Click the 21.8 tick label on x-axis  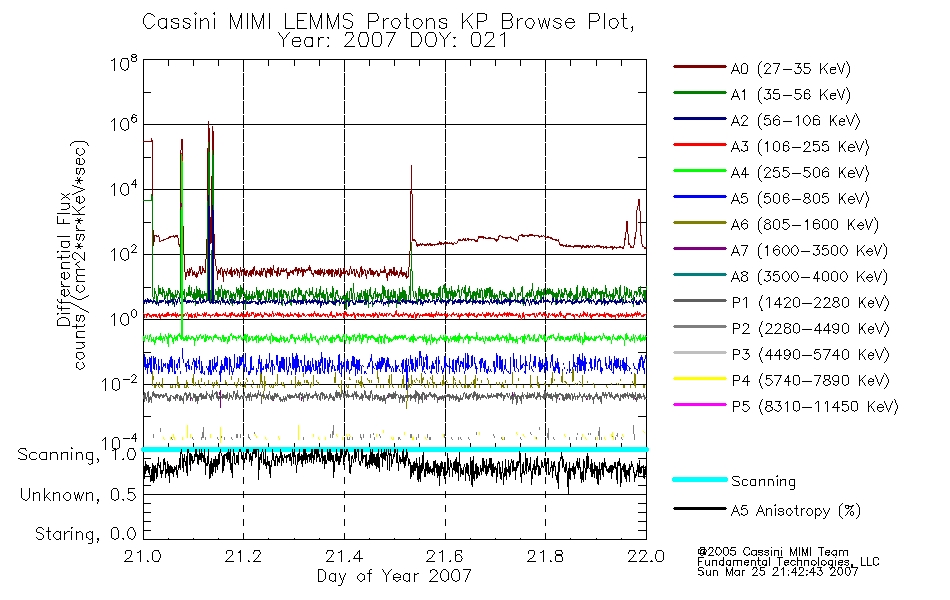click(x=545, y=556)
